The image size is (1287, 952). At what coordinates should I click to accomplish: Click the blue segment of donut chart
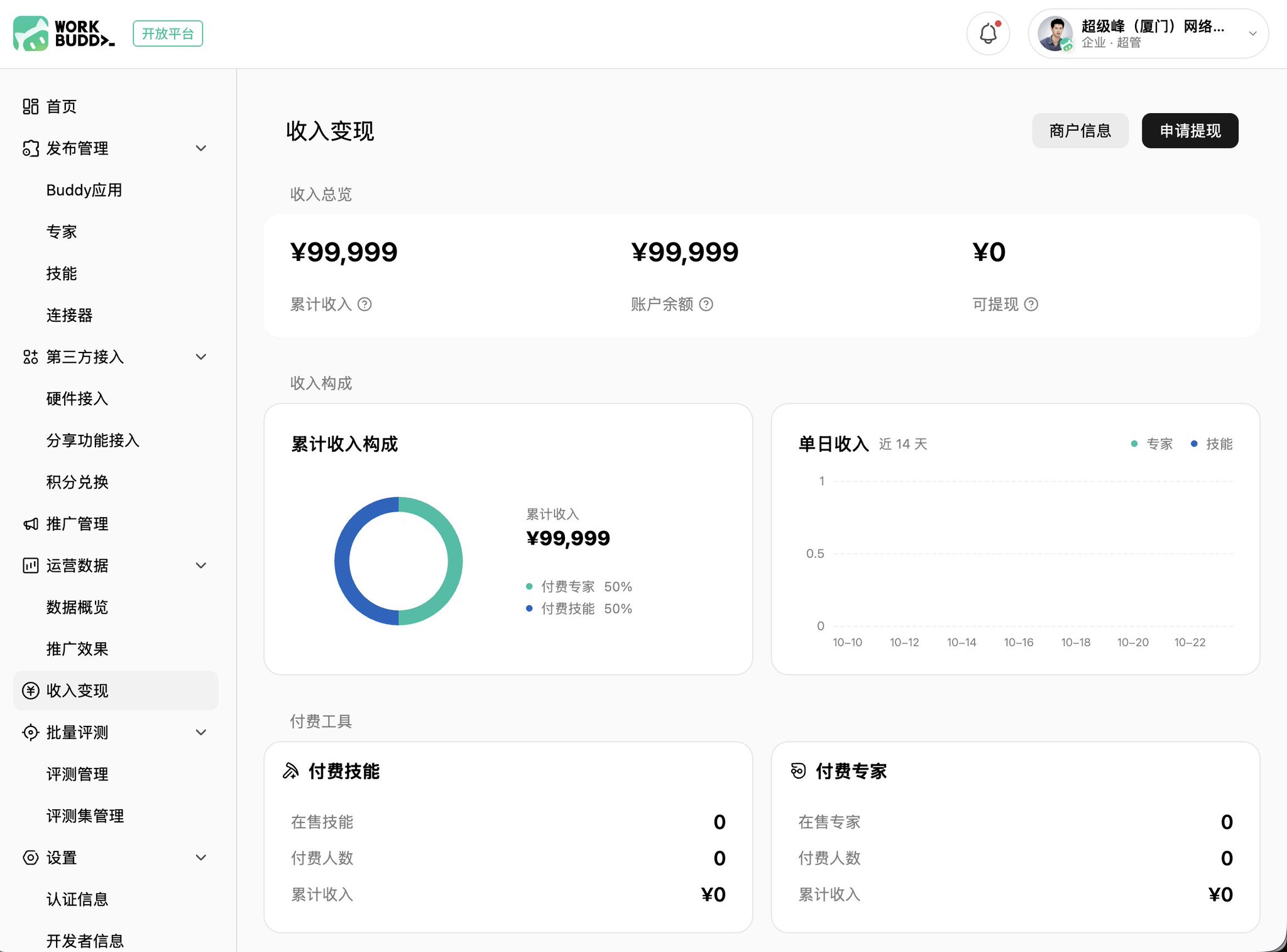coord(342,561)
